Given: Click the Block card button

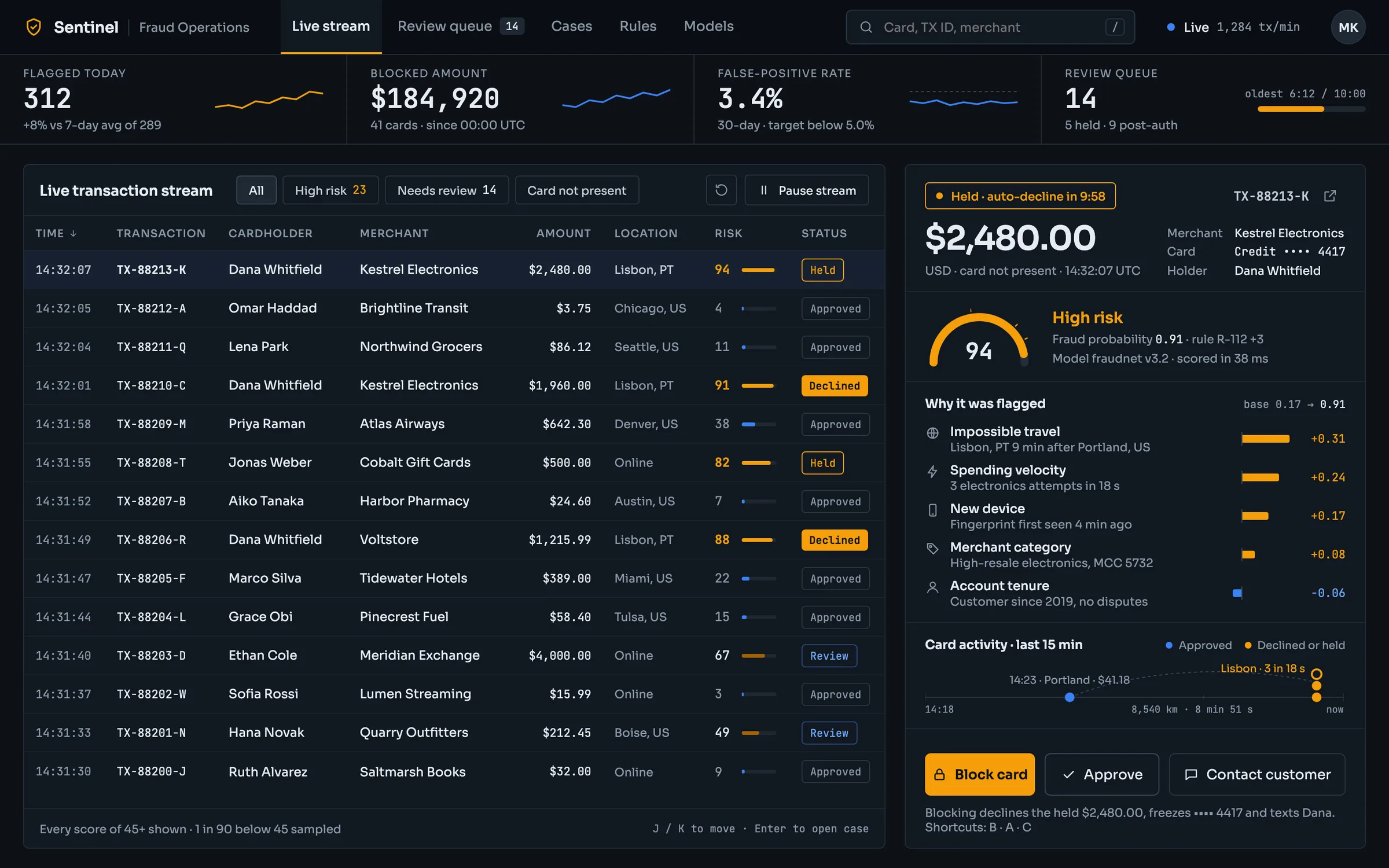Looking at the screenshot, I should click(x=979, y=774).
